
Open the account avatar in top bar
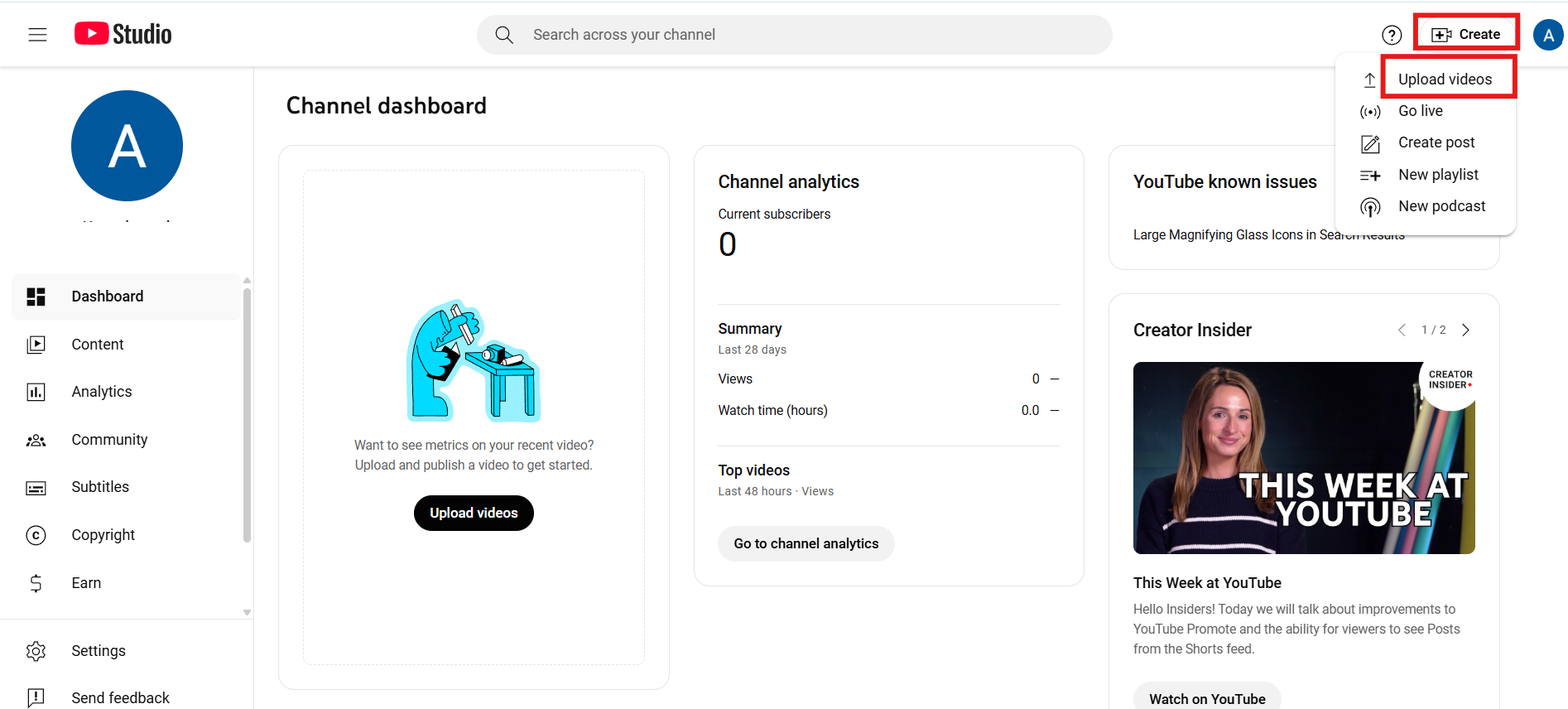coord(1547,35)
